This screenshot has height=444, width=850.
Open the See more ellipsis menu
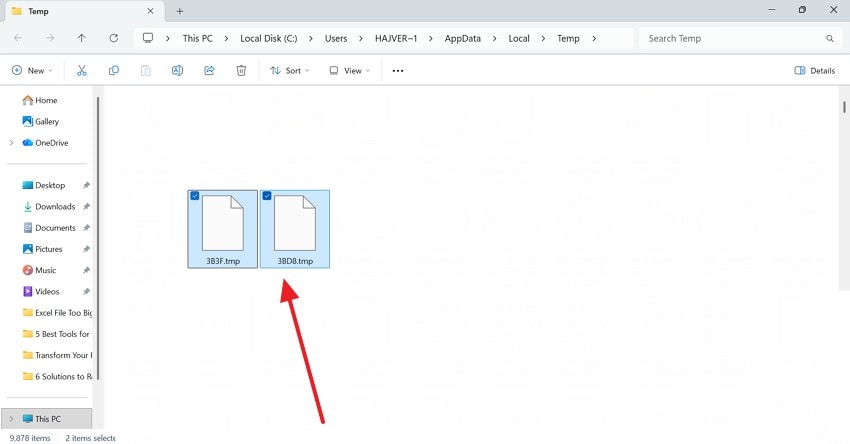point(398,70)
